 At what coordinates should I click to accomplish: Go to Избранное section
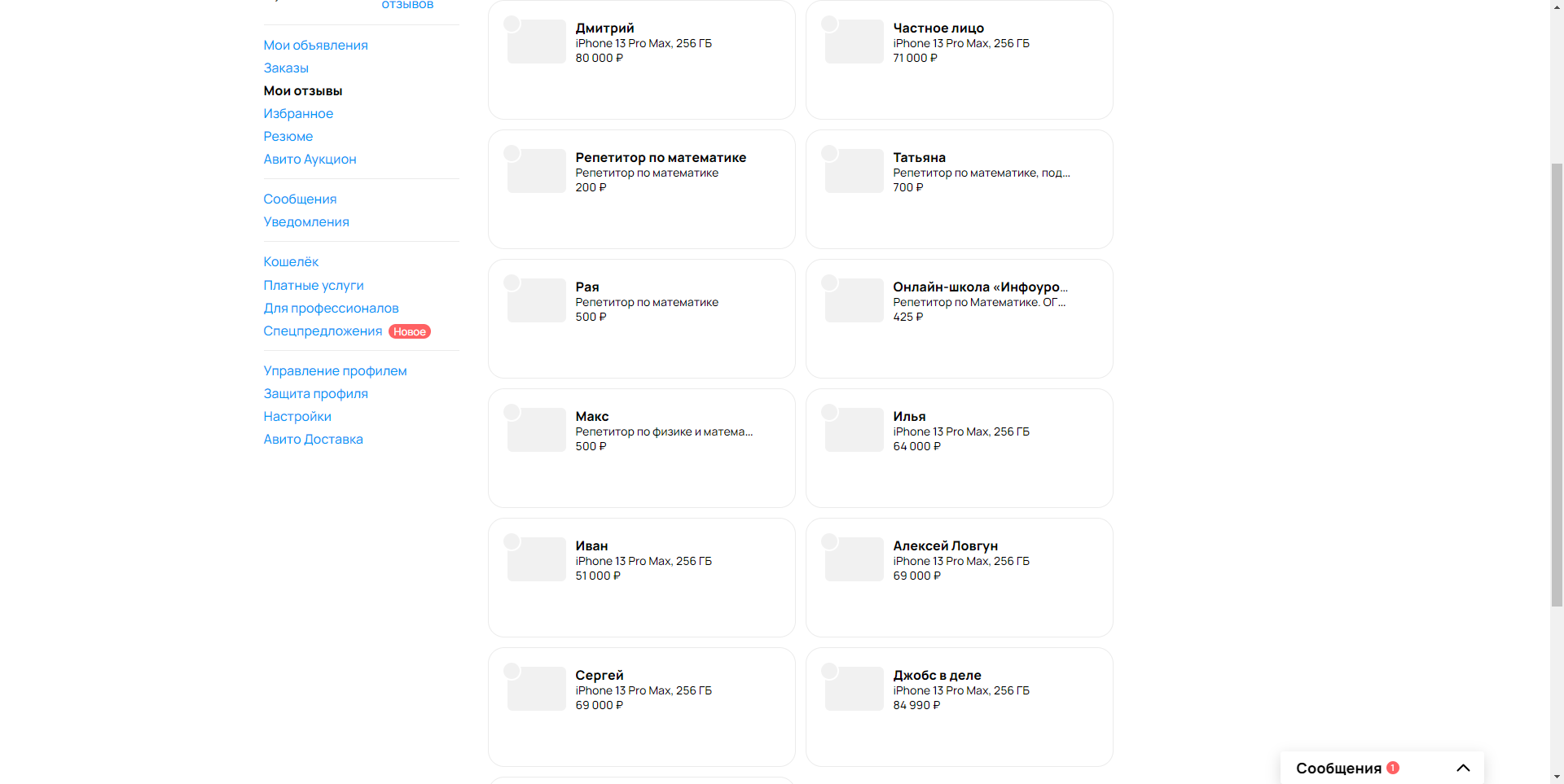298,113
